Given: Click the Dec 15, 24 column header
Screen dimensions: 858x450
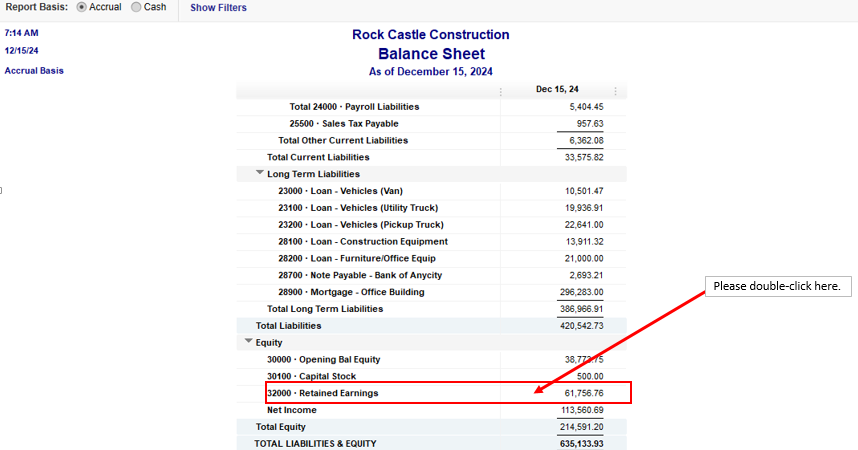Looking at the screenshot, I should pyautogui.click(x=557, y=89).
